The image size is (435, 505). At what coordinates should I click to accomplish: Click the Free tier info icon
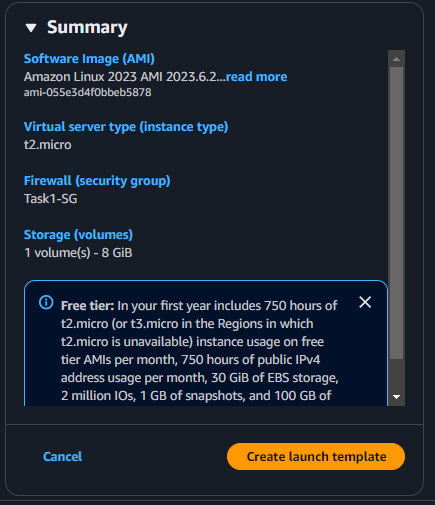tap(46, 303)
